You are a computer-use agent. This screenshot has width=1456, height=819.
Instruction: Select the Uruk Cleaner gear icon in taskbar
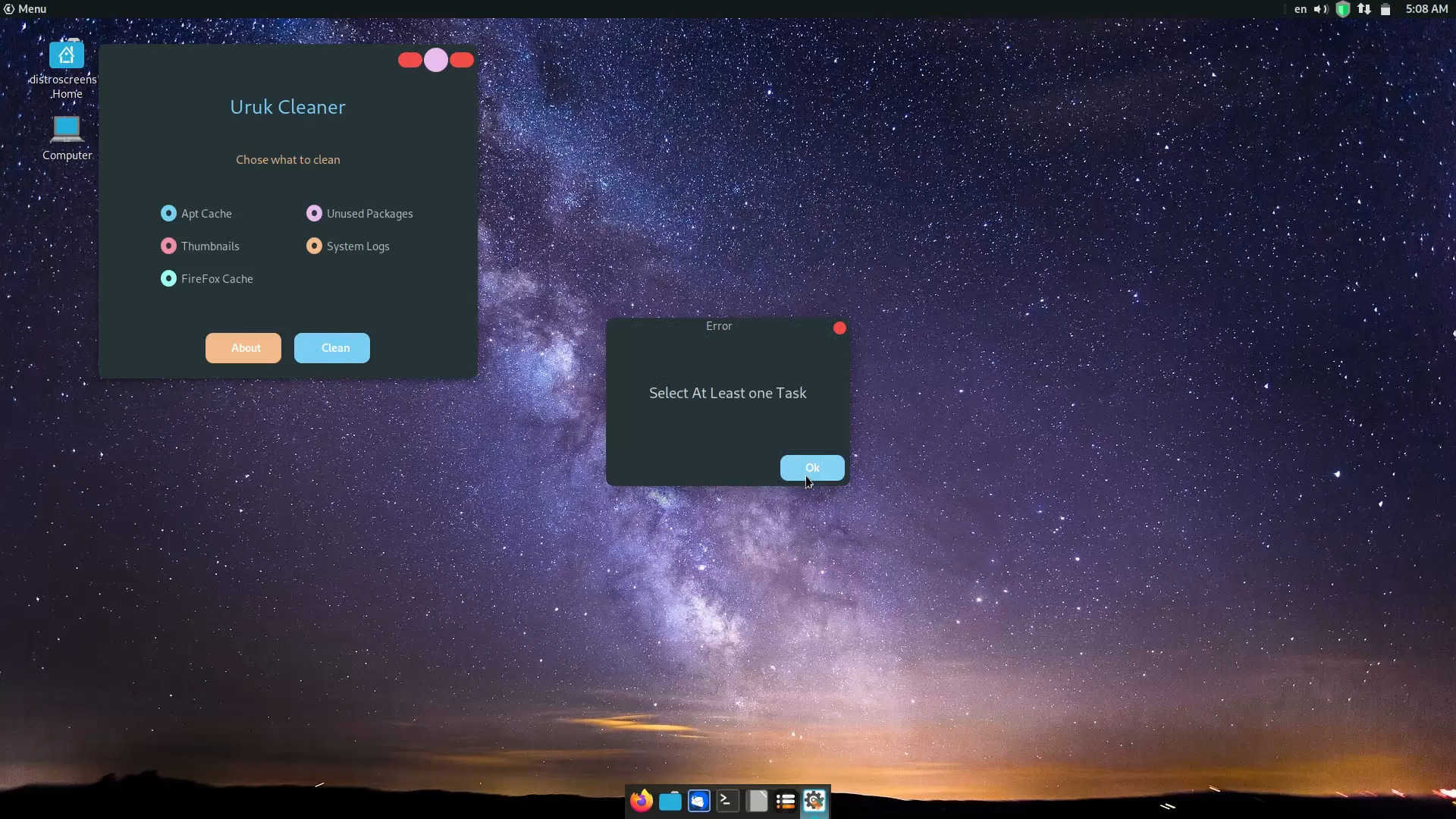[814, 801]
